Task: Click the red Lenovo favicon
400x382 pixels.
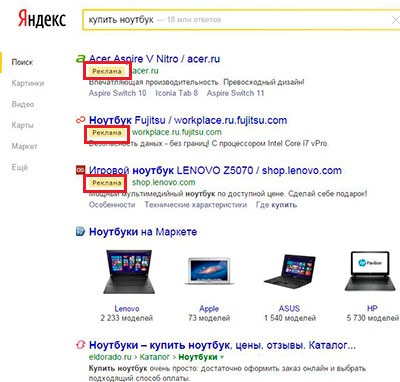Action: tap(81, 170)
